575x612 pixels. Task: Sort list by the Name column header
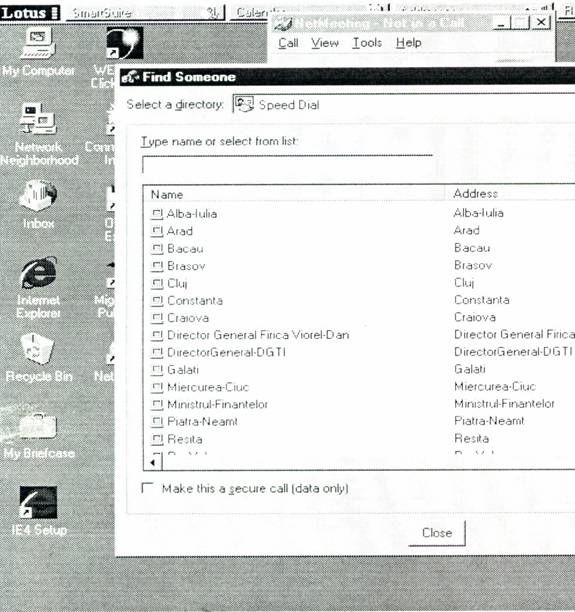click(x=294, y=194)
